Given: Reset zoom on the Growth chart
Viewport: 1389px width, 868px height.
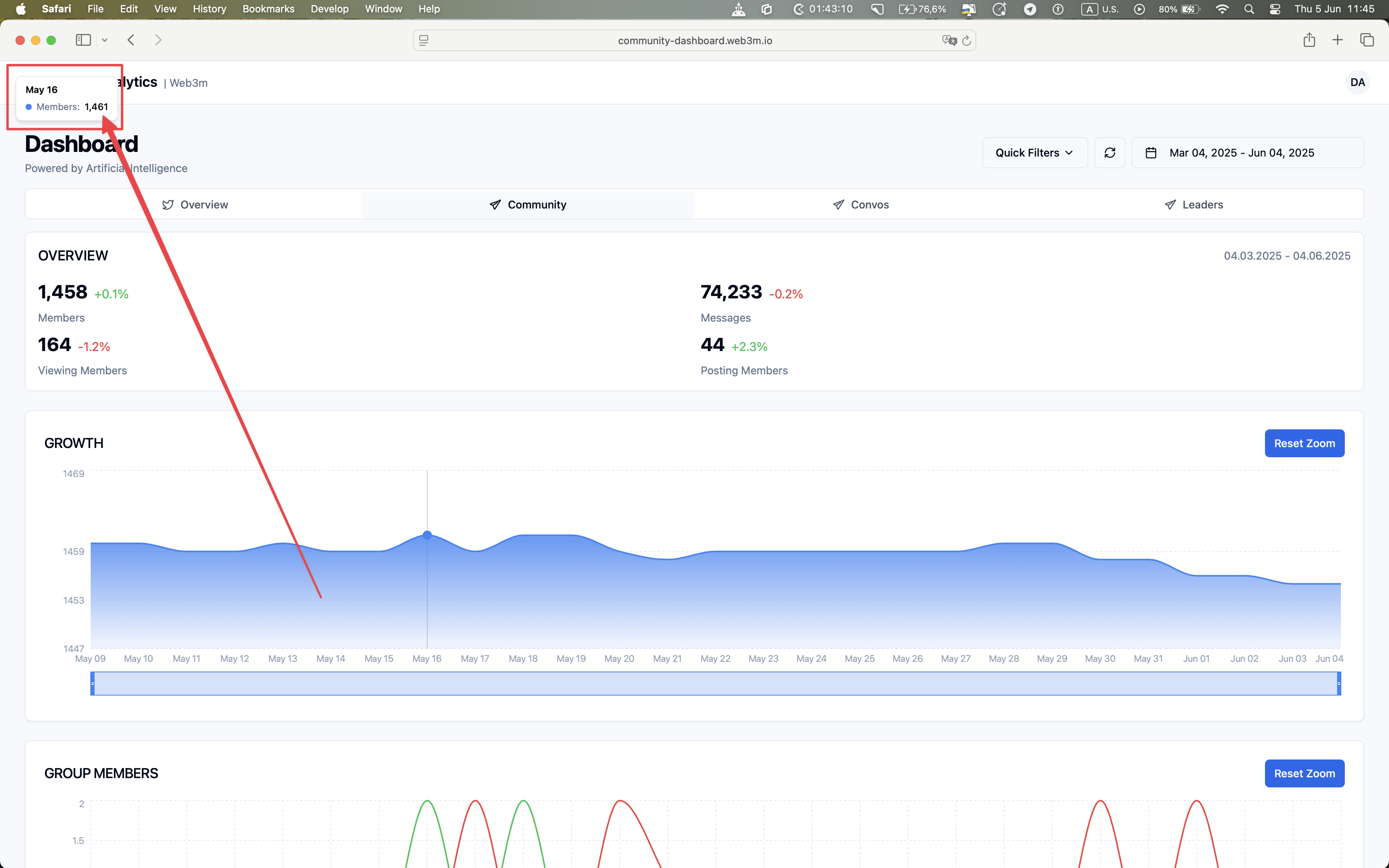Looking at the screenshot, I should pyautogui.click(x=1304, y=443).
